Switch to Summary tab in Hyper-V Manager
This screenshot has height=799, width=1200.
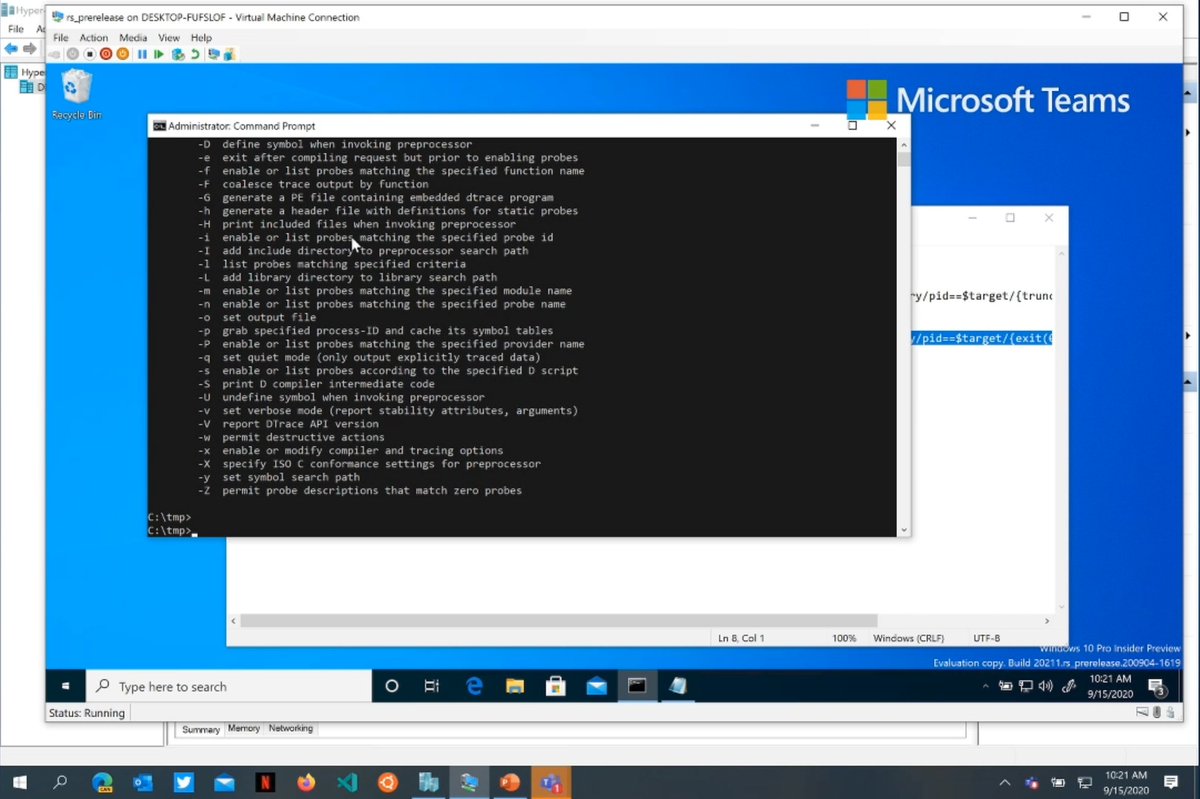(x=201, y=729)
